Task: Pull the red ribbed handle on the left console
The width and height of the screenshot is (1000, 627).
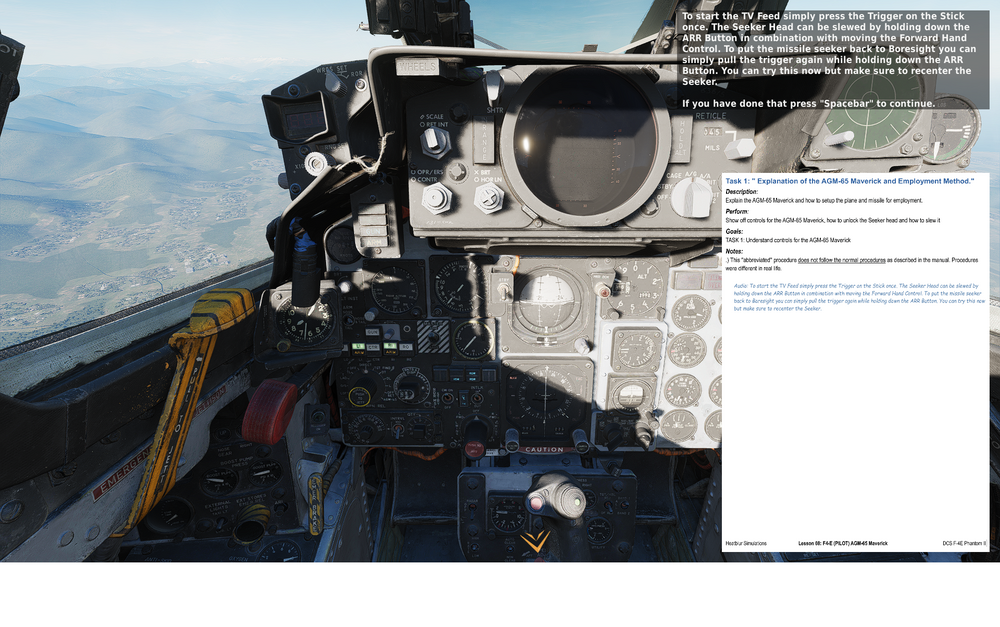Action: (x=268, y=411)
